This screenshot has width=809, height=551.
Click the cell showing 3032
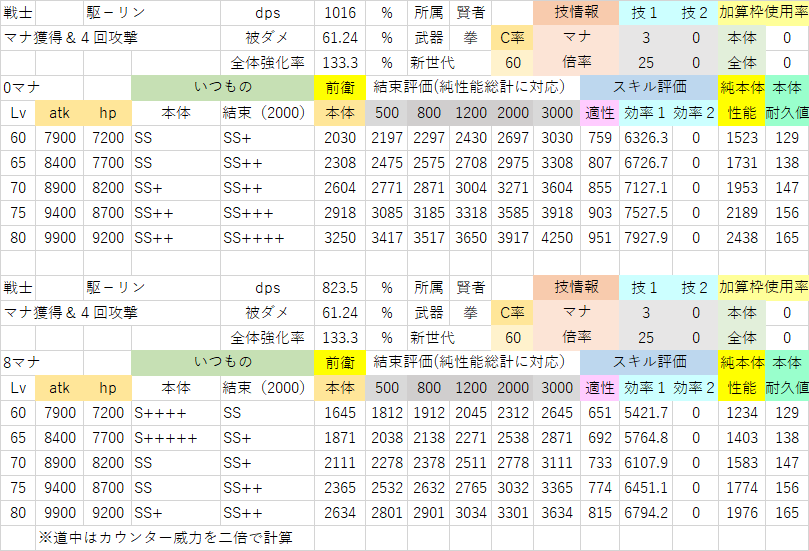pyautogui.click(x=513, y=488)
